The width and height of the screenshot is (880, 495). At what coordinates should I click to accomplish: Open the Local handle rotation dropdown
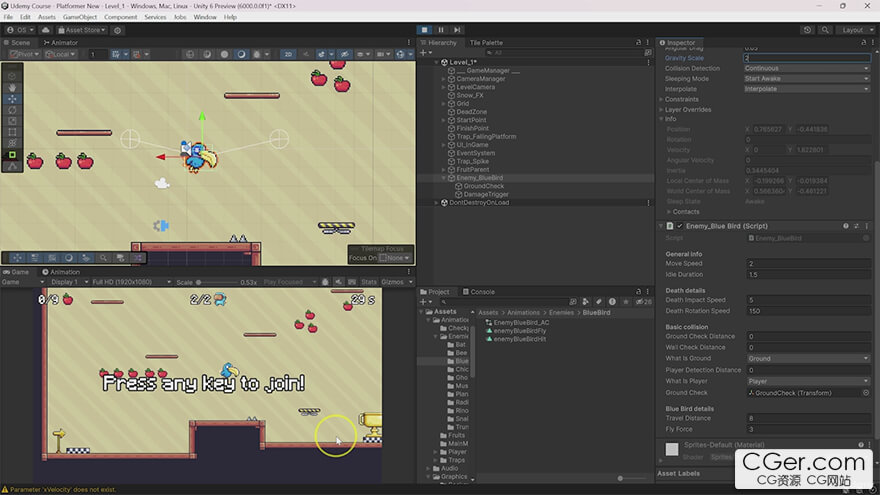click(x=61, y=54)
